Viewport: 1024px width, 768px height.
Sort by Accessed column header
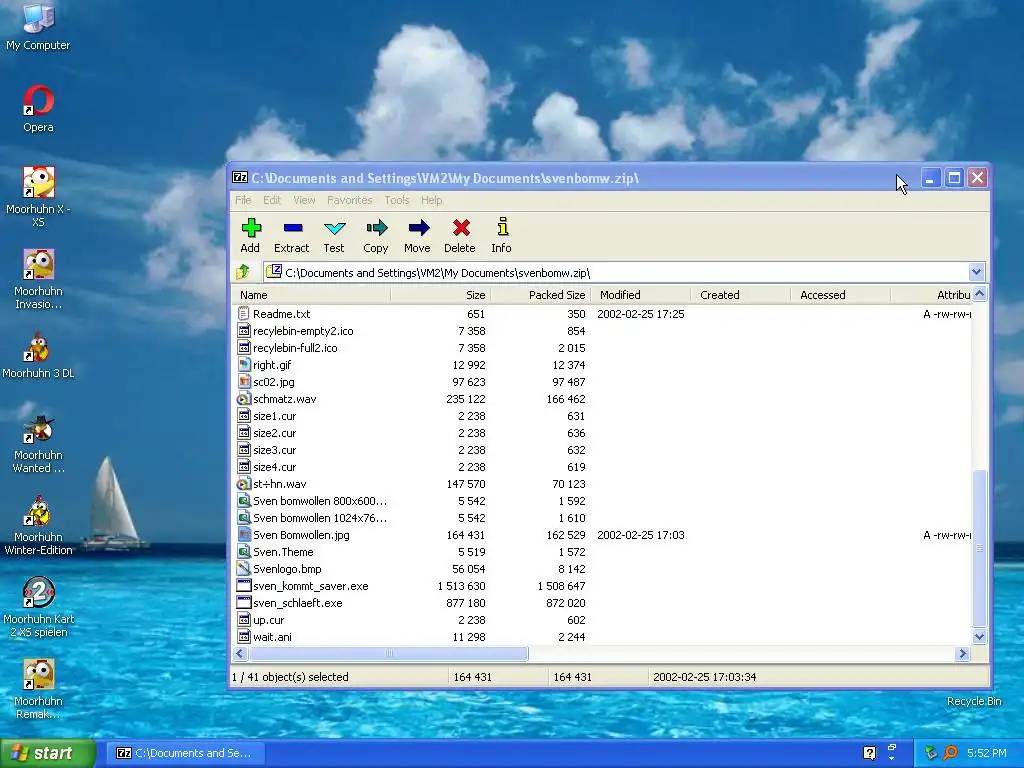click(x=840, y=295)
